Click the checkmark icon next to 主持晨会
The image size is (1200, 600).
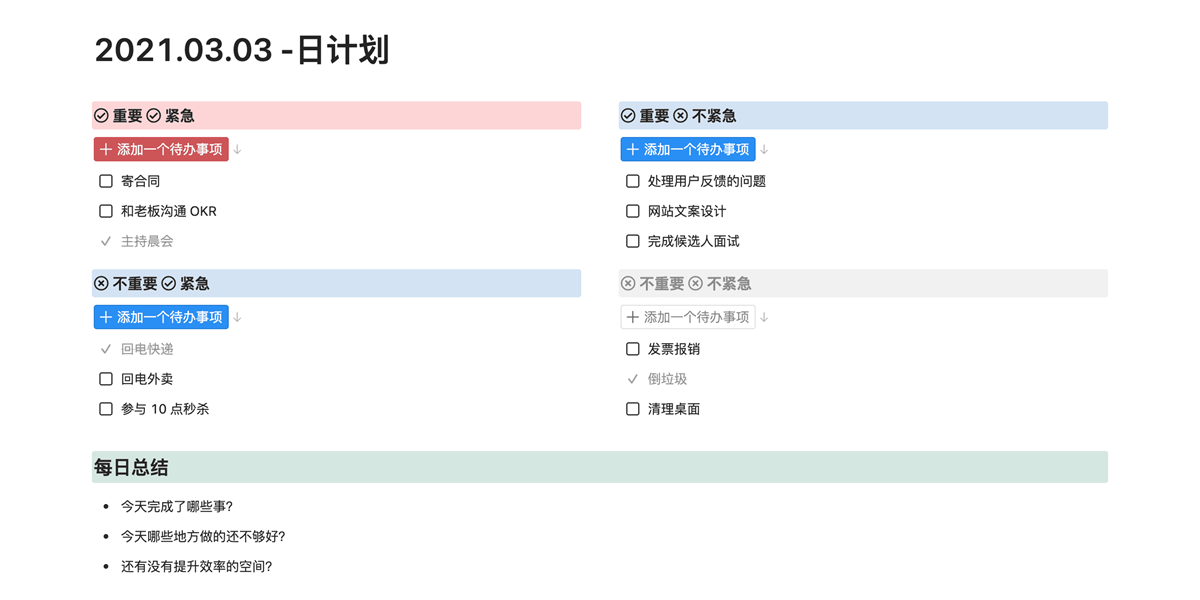(106, 241)
